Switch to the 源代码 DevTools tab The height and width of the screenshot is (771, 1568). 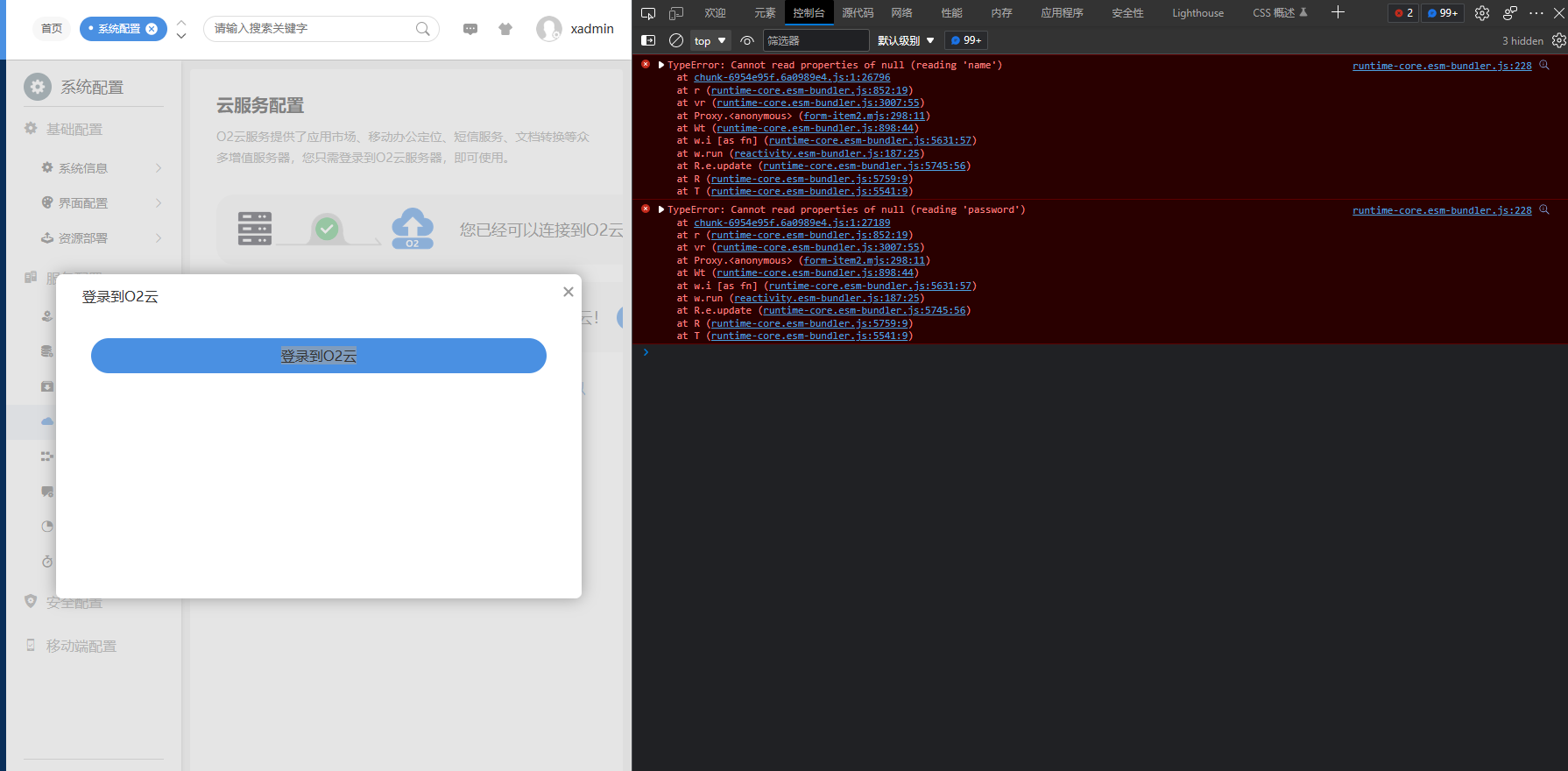(x=858, y=13)
